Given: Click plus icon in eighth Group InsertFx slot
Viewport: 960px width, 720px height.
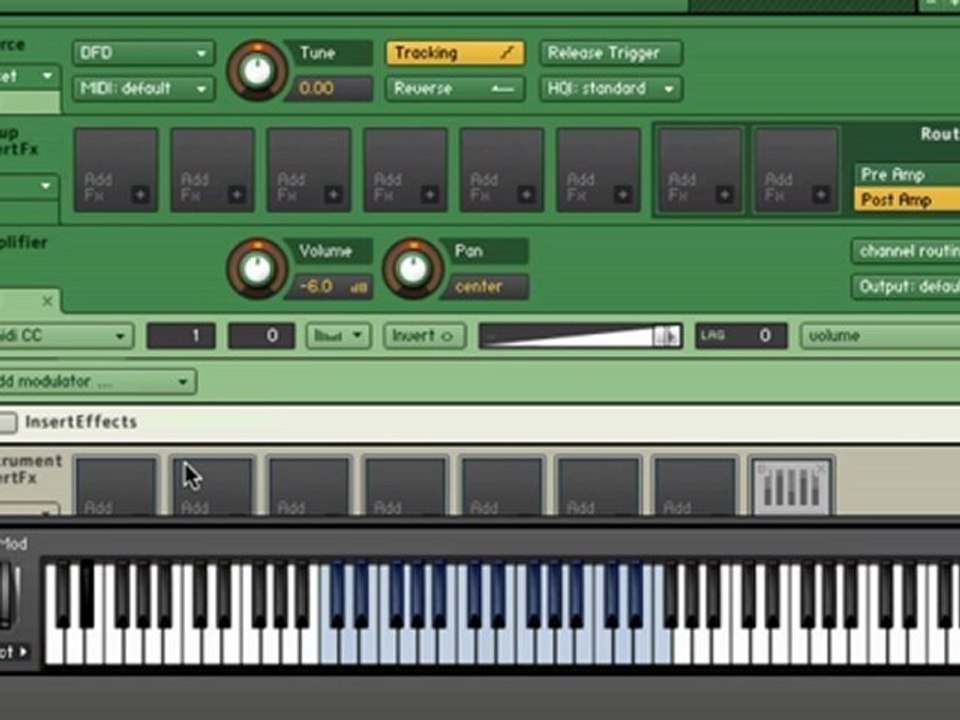Looking at the screenshot, I should click(821, 195).
